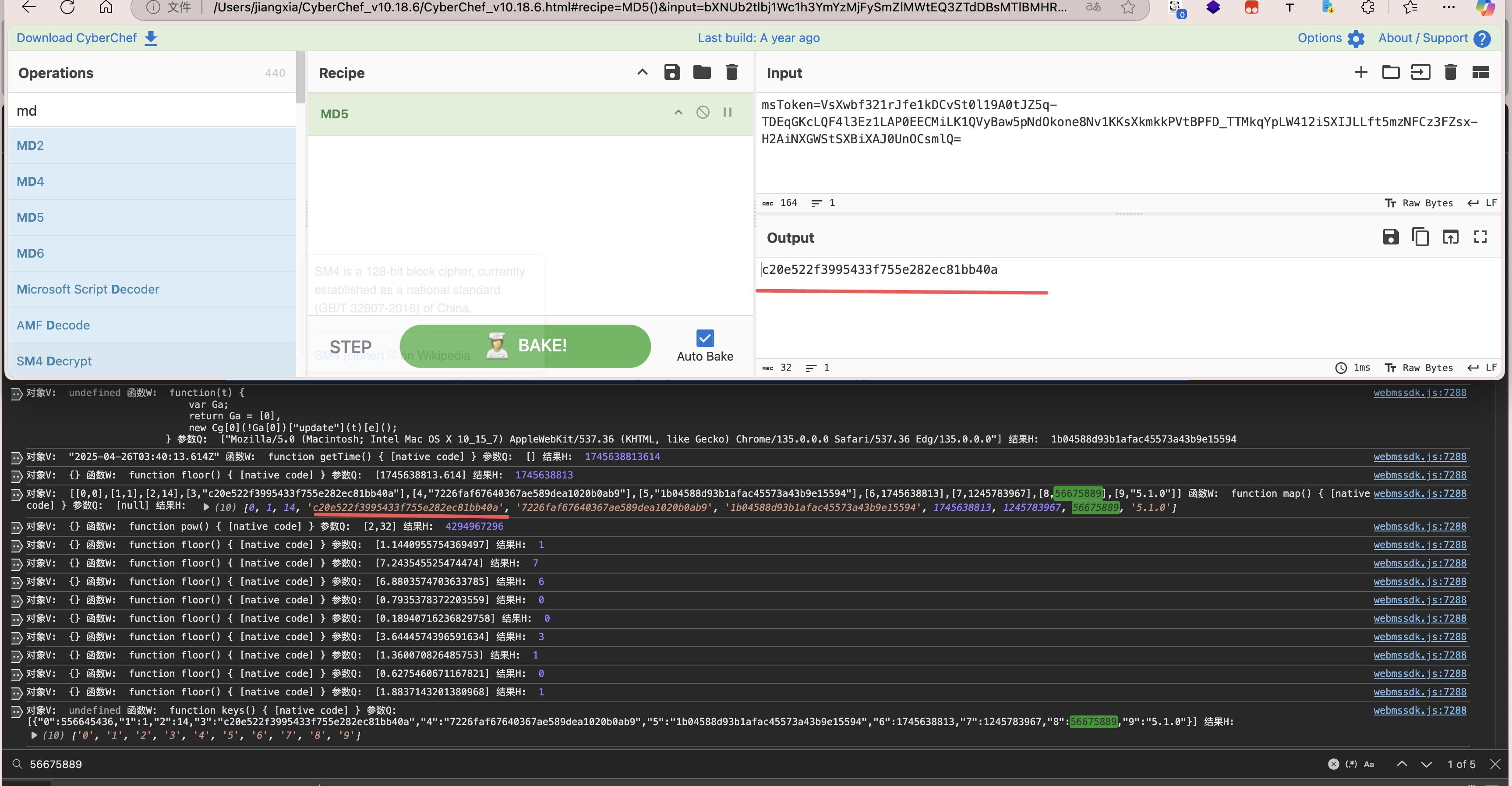Image resolution: width=1512 pixels, height=786 pixels.
Task: Click About / Support link text
Action: [1423, 38]
